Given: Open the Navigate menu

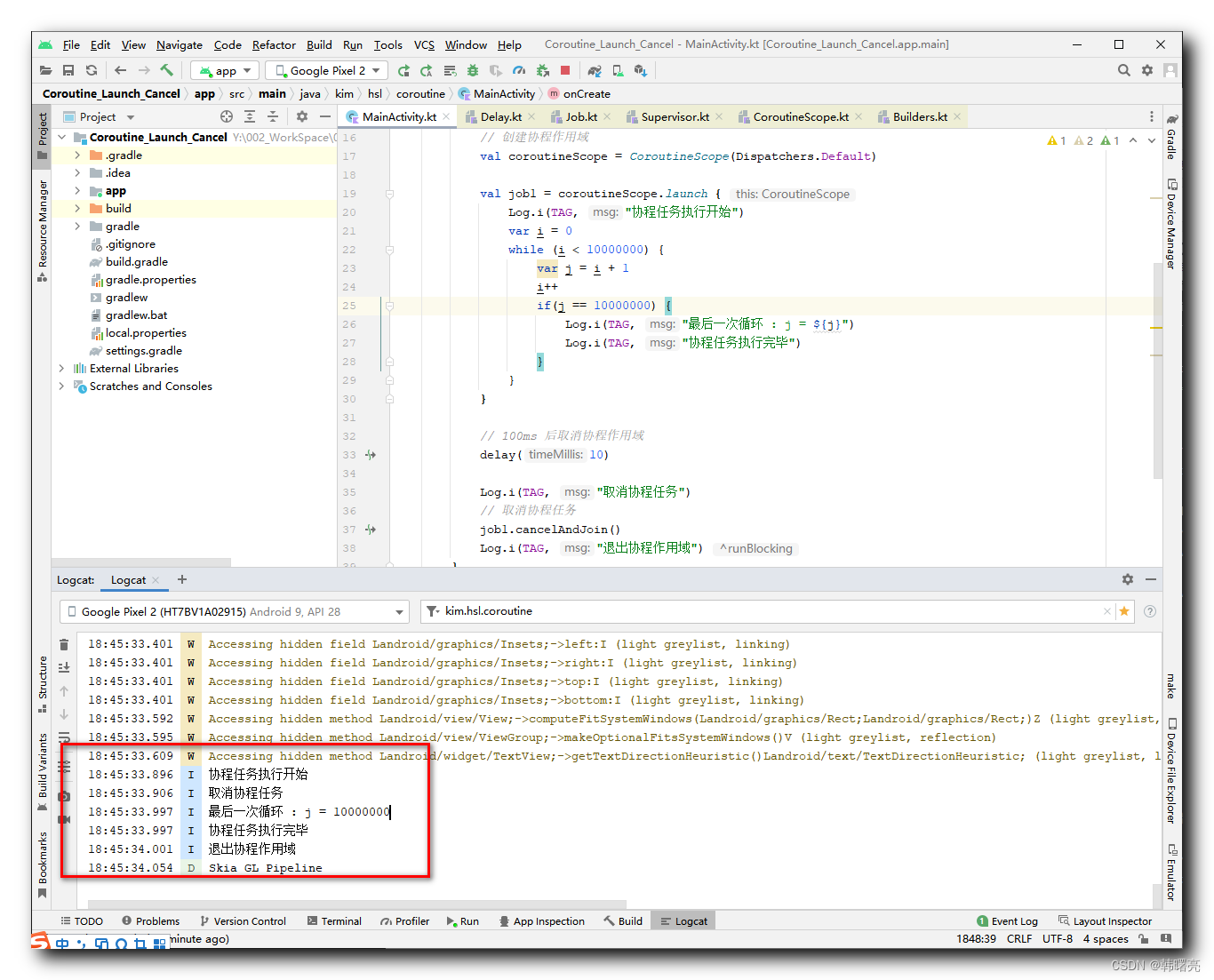Looking at the screenshot, I should coord(179,45).
